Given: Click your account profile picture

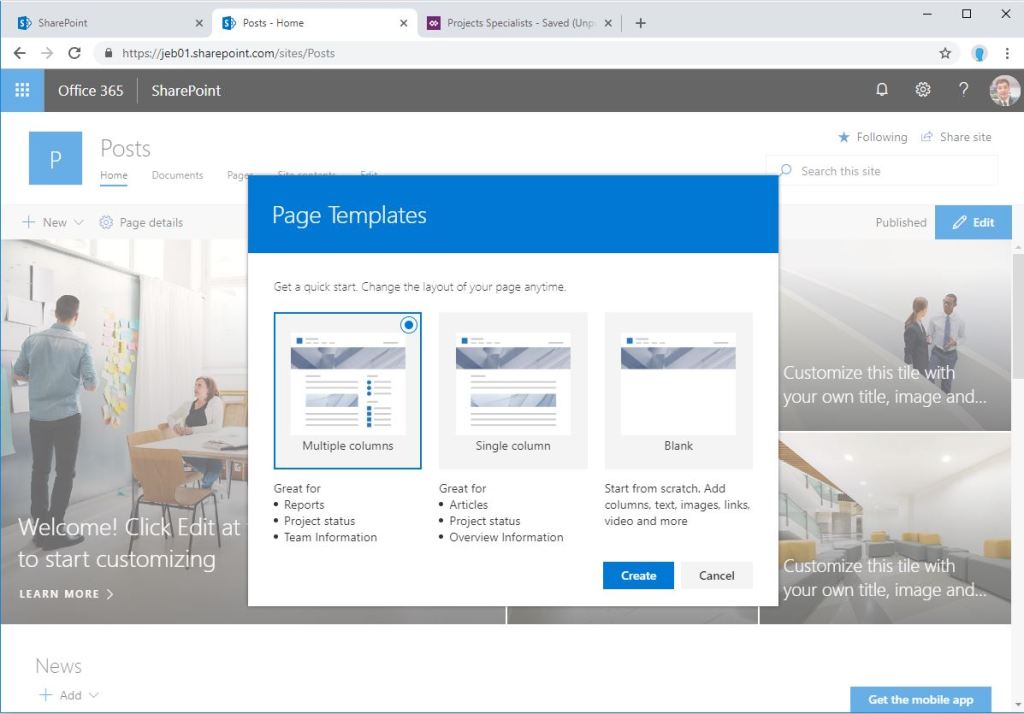Looking at the screenshot, I should (1004, 89).
